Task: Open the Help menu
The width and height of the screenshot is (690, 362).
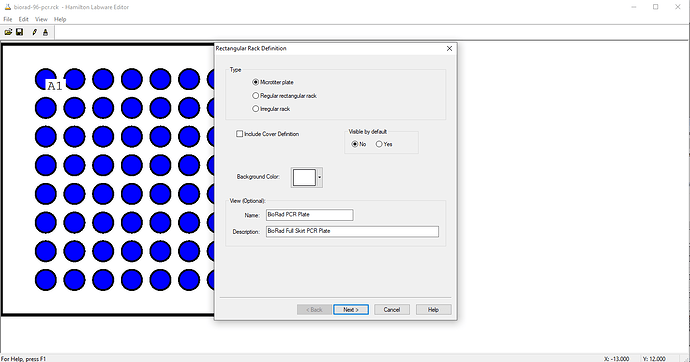Action: 60,19
